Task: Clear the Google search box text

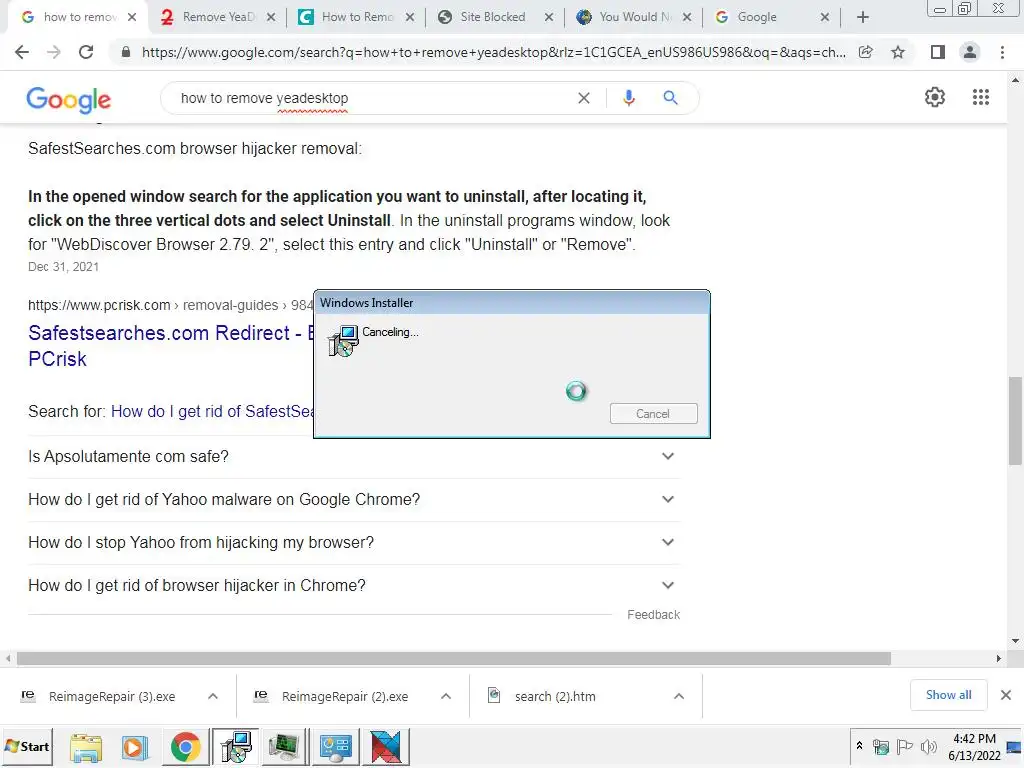Action: [584, 98]
